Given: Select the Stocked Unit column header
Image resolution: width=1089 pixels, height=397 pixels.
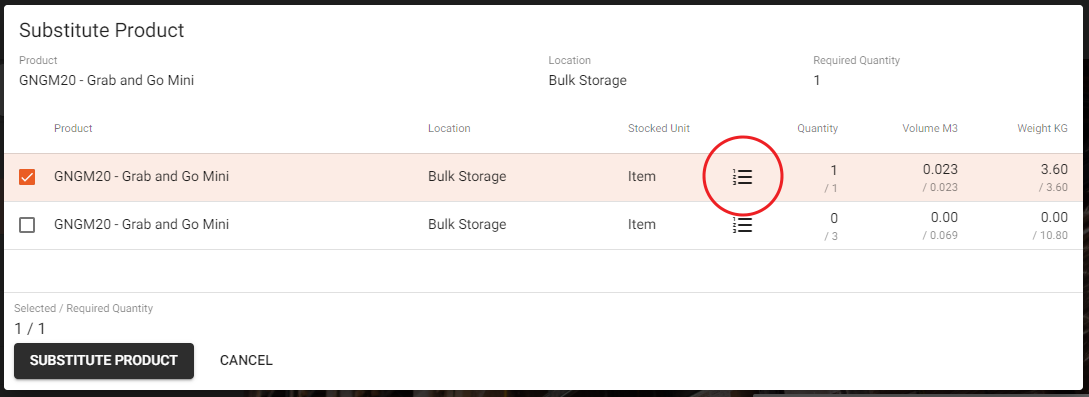Looking at the screenshot, I should point(658,128).
